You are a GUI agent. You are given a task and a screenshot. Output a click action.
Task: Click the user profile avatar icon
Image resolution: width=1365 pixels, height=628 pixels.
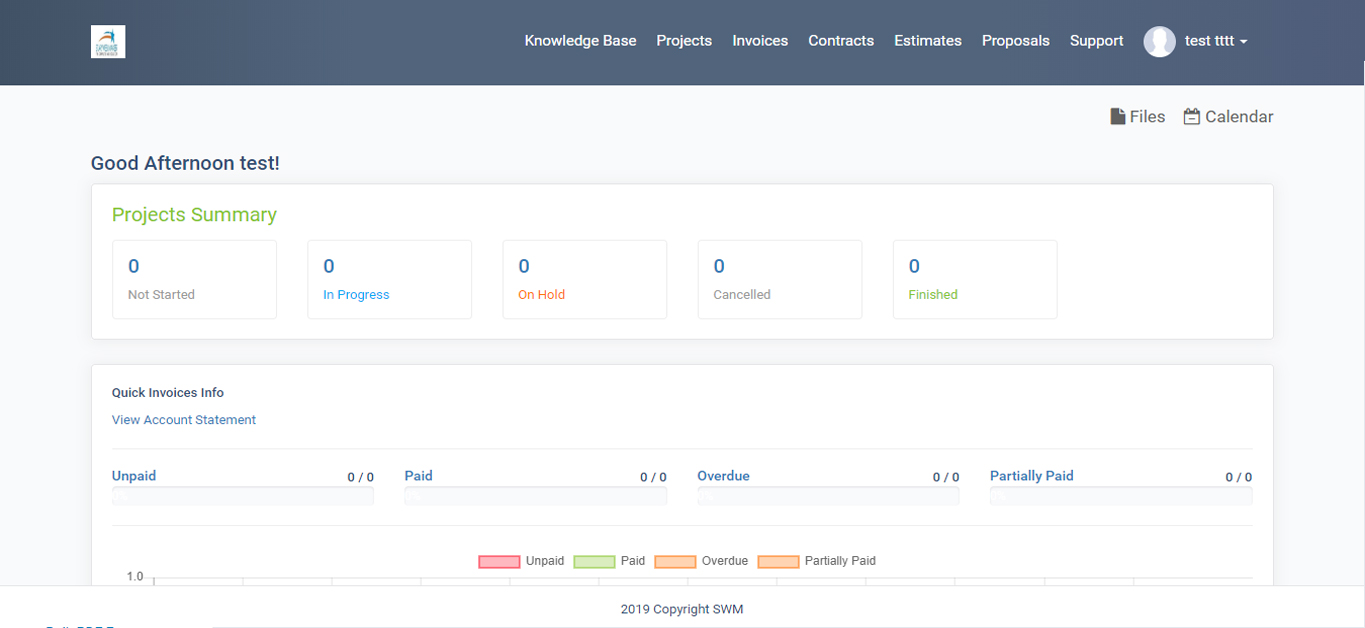point(1159,41)
